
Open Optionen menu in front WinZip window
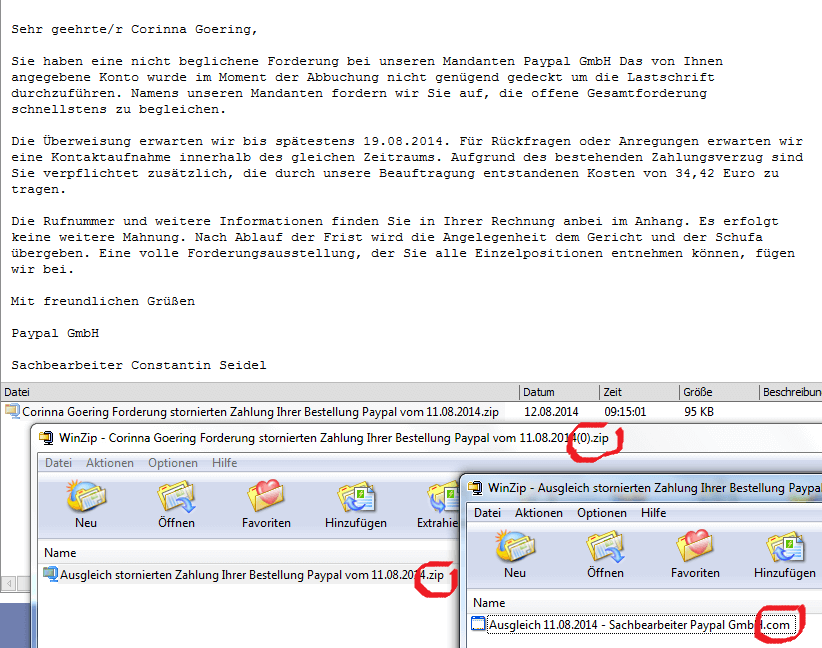(601, 513)
